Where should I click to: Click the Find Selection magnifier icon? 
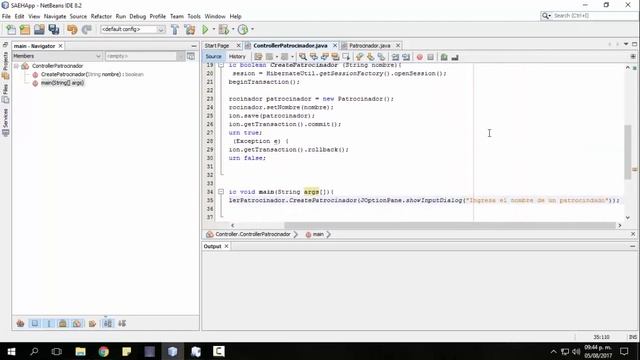point(302,57)
